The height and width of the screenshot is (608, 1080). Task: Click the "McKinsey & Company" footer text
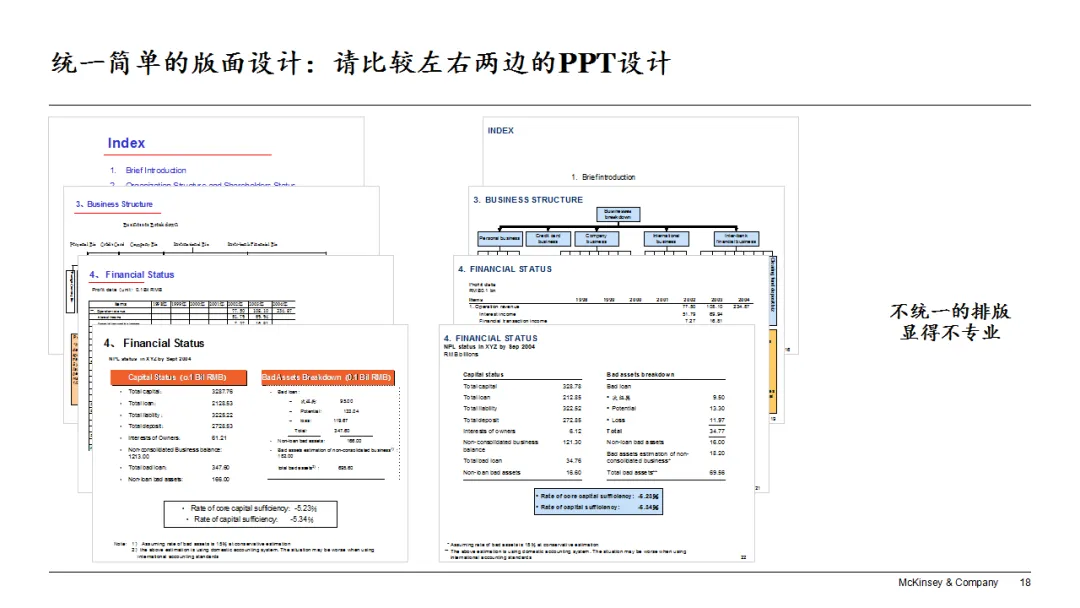pos(948,583)
